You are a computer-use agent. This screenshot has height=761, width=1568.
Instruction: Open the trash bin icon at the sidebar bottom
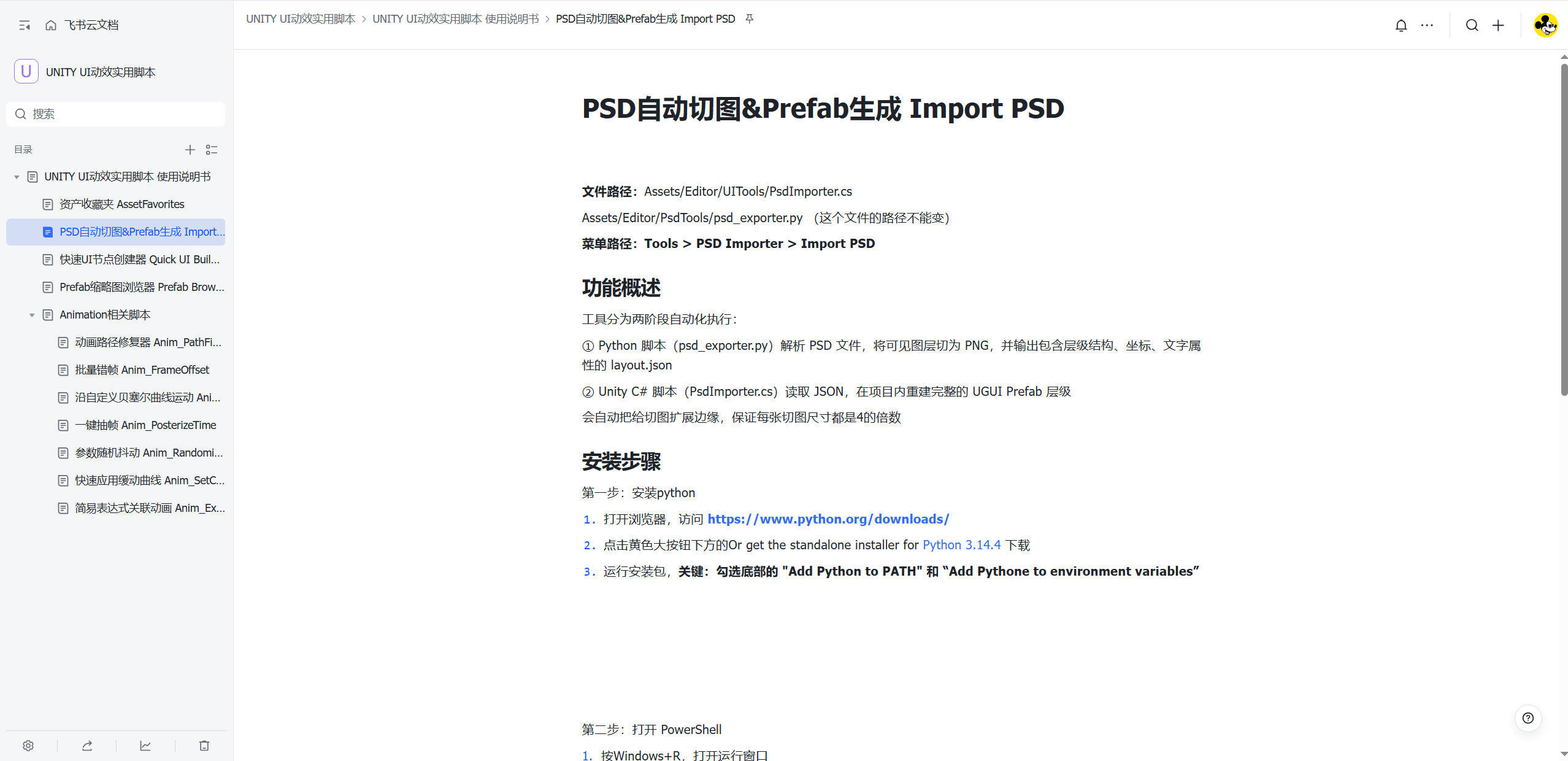(x=204, y=746)
